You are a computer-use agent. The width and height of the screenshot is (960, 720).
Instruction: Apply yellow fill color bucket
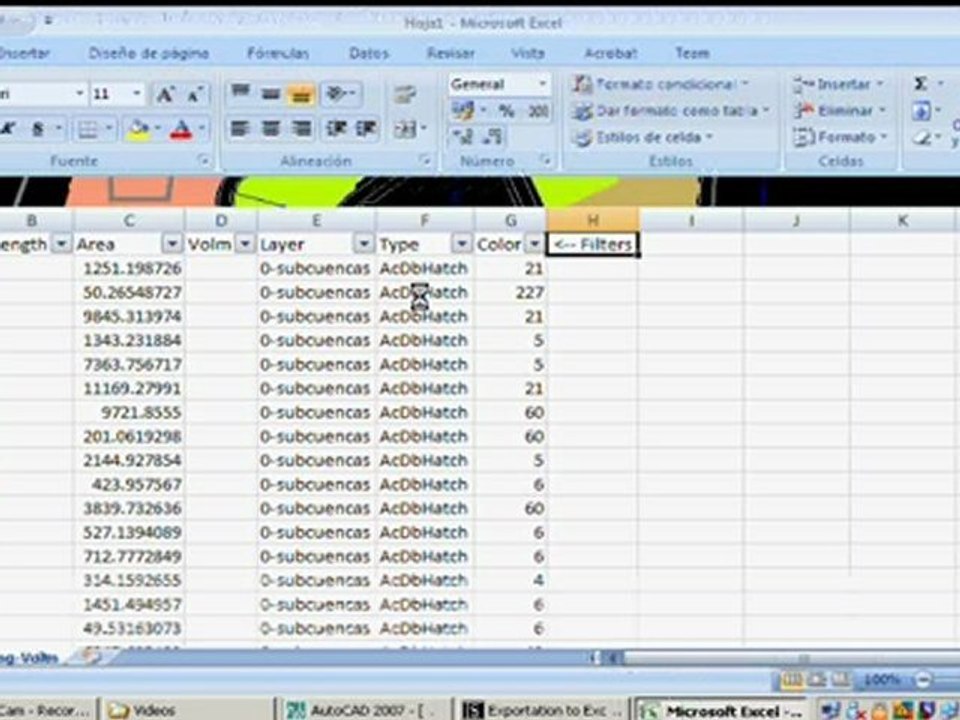point(138,129)
